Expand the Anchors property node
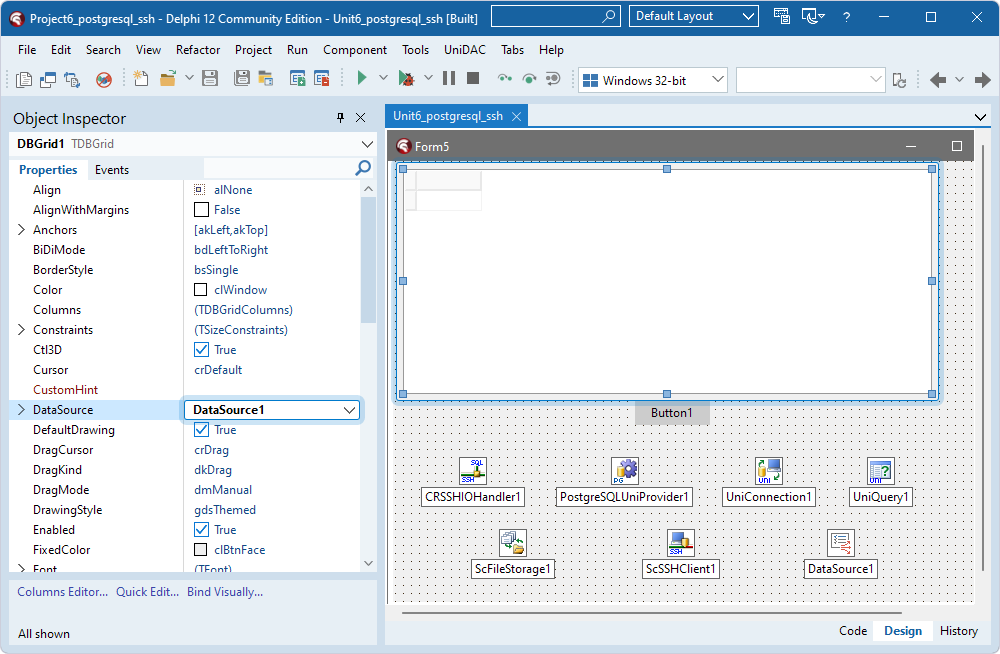Screen dimensions: 1000x654 22,230
